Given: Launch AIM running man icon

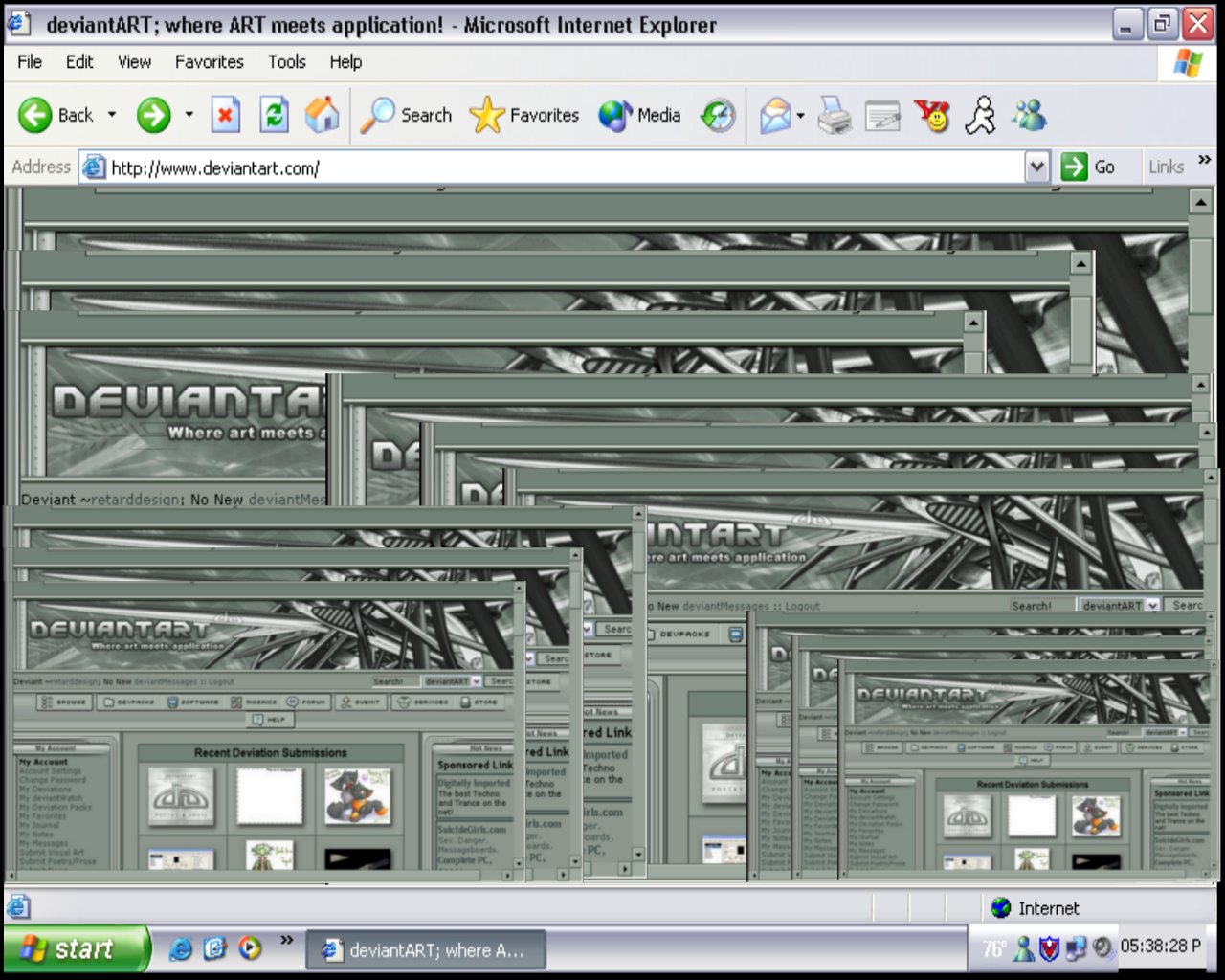Looking at the screenshot, I should pos(980,117).
